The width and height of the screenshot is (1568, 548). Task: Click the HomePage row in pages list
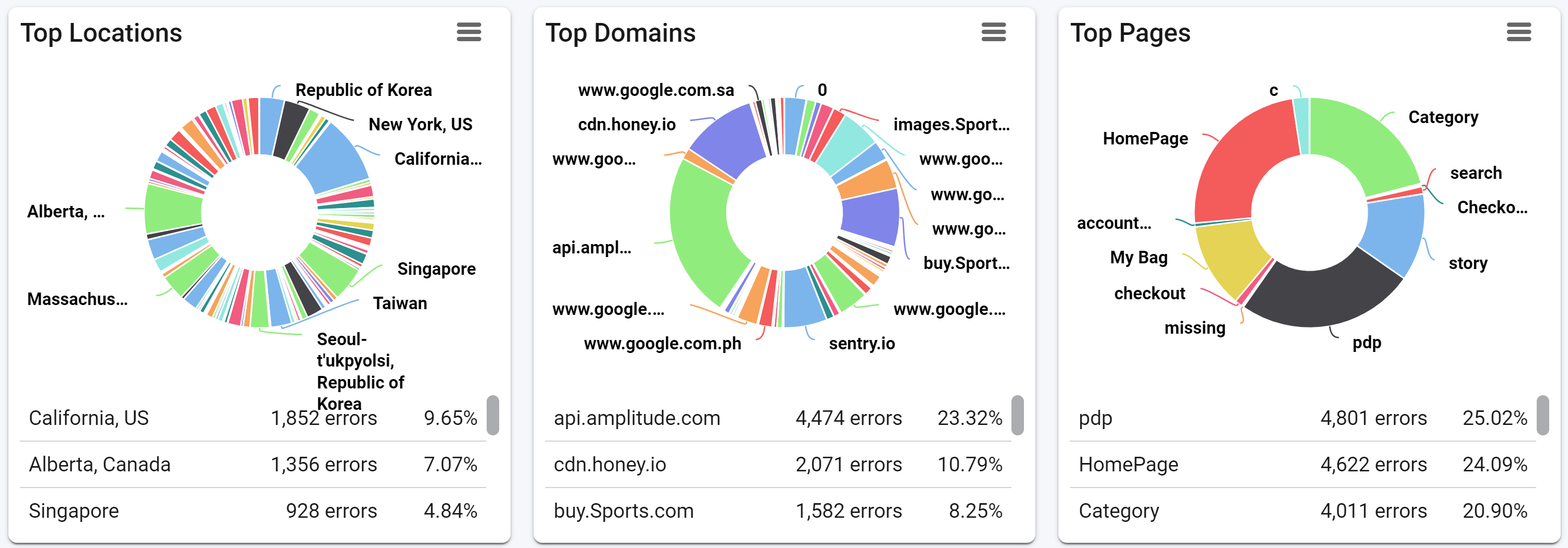(x=1303, y=465)
